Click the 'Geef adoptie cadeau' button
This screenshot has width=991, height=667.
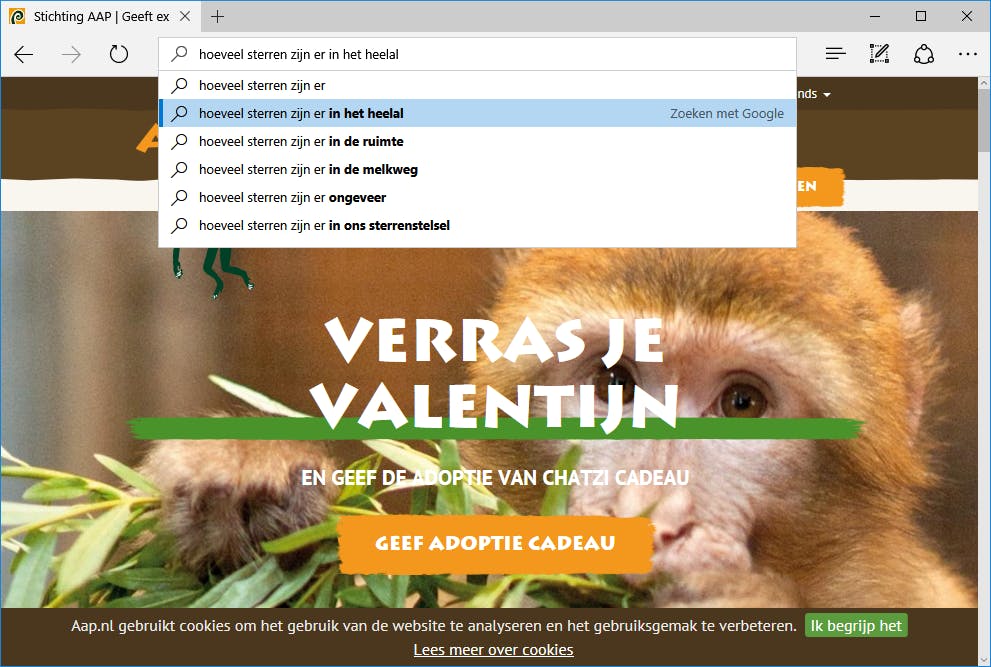496,544
